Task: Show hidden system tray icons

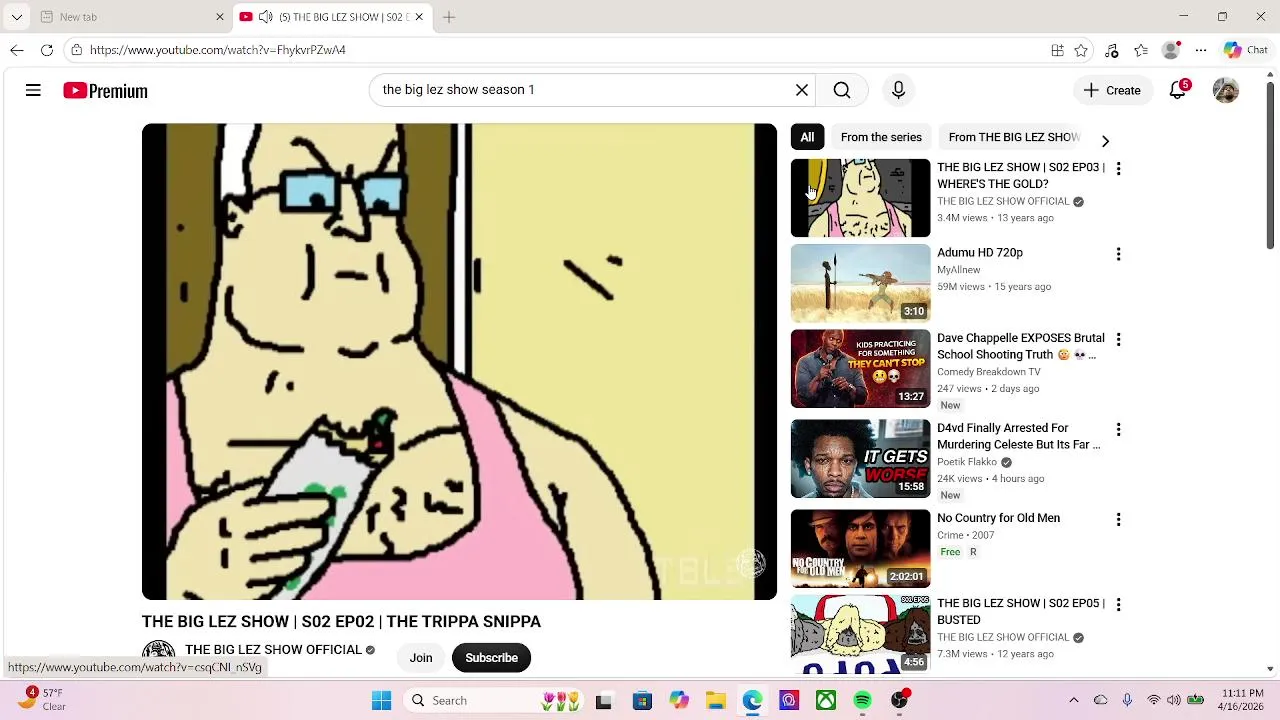Action: coord(1074,701)
